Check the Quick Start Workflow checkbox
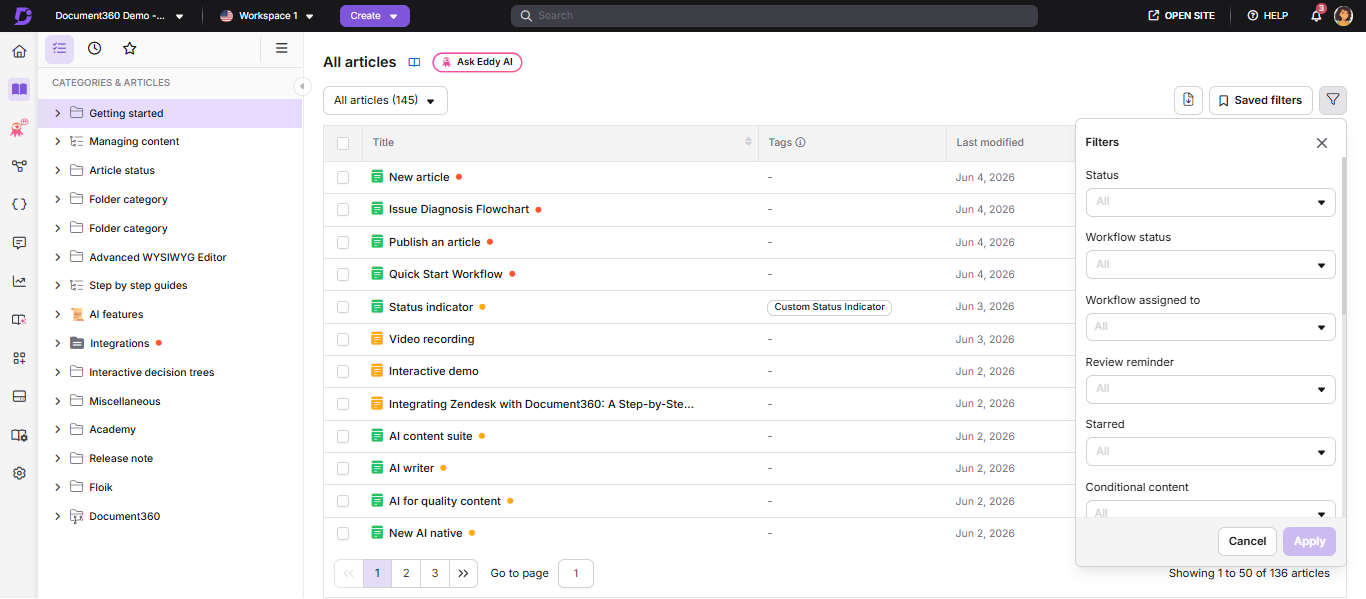The height and width of the screenshot is (599, 1366). tap(343, 274)
